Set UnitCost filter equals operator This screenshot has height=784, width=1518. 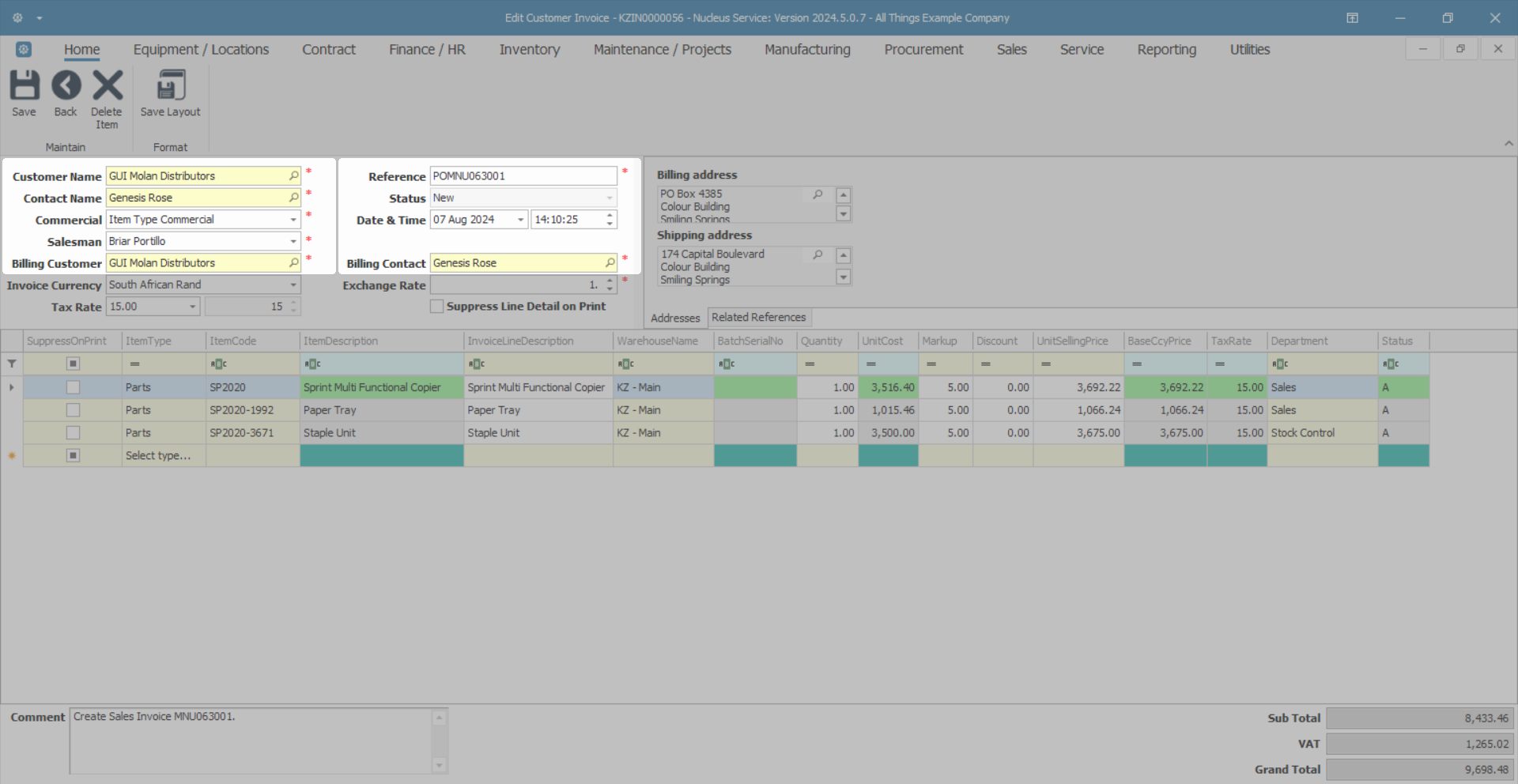coord(870,364)
